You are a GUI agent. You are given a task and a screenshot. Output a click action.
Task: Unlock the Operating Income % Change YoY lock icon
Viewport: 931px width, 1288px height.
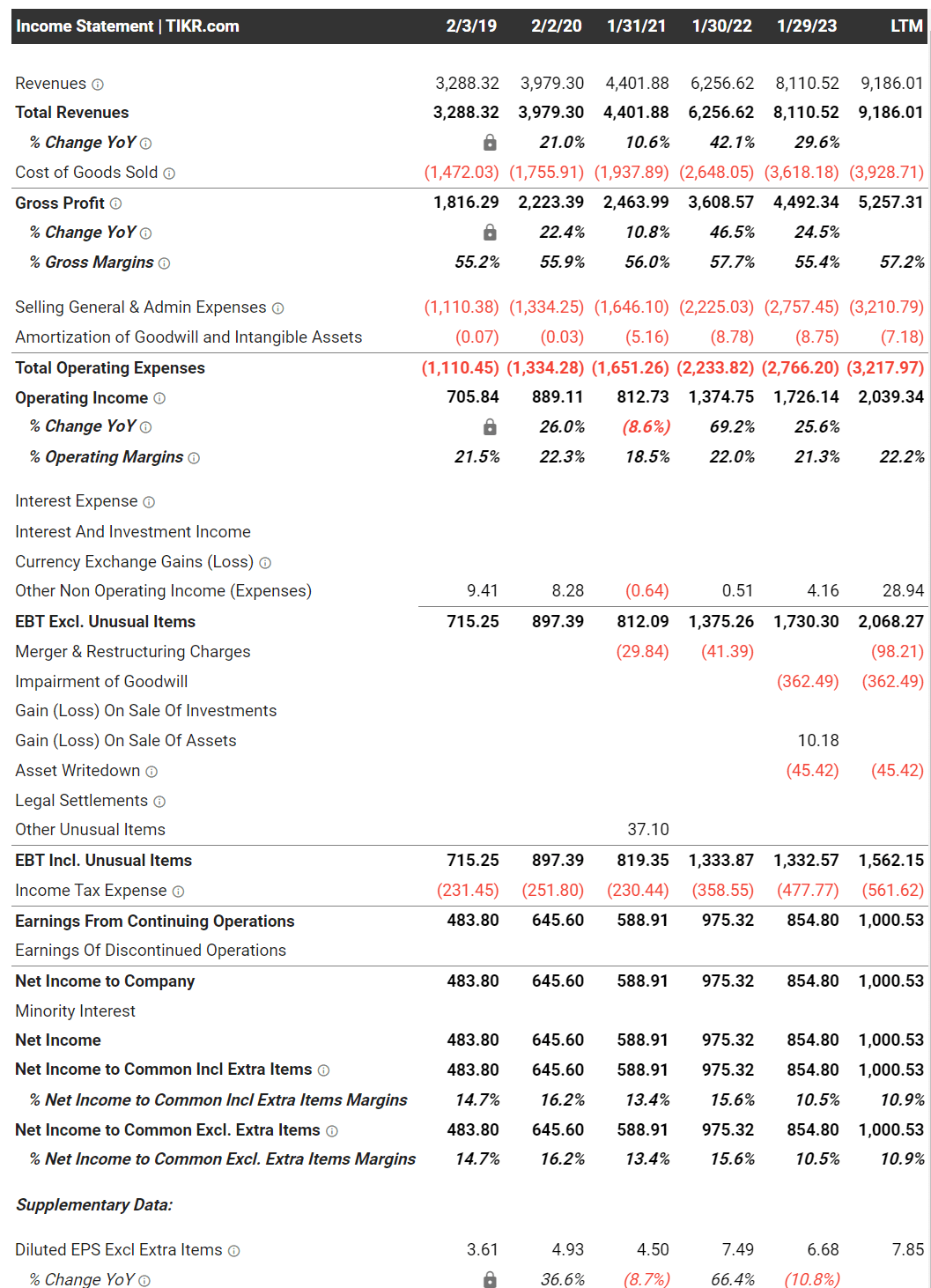[491, 426]
